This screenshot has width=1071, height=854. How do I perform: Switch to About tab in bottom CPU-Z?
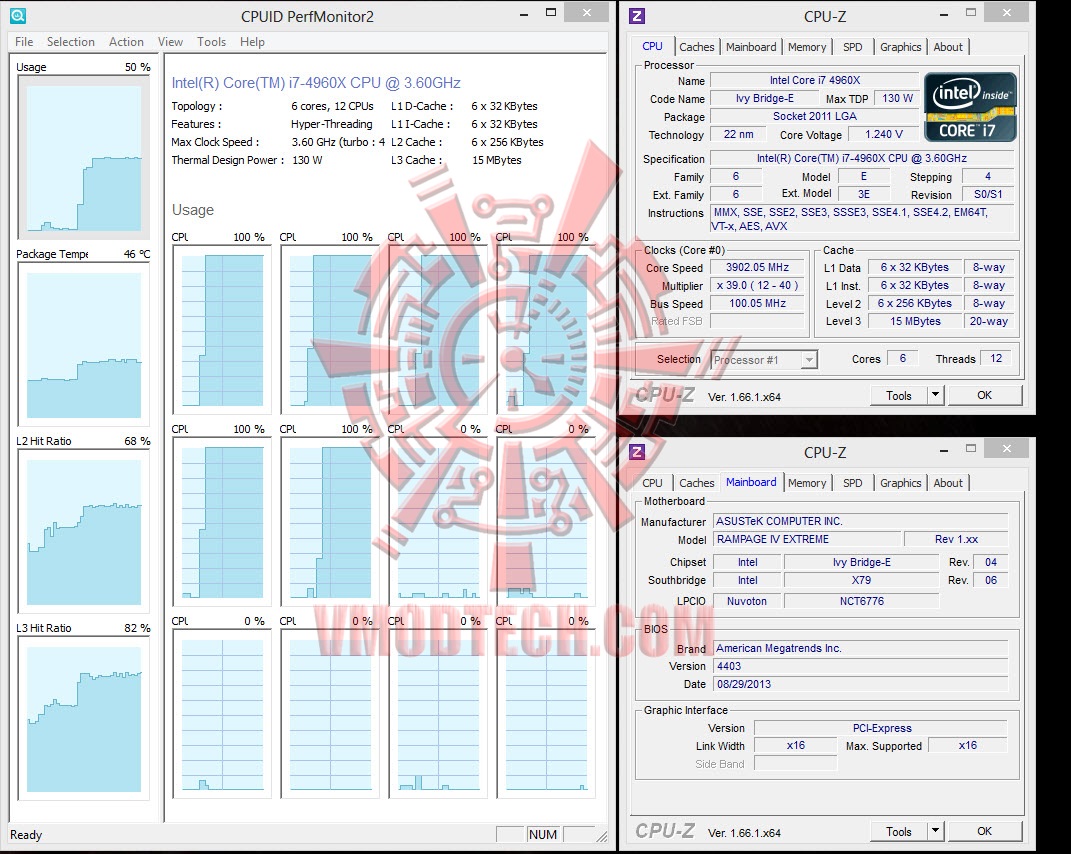(x=948, y=483)
